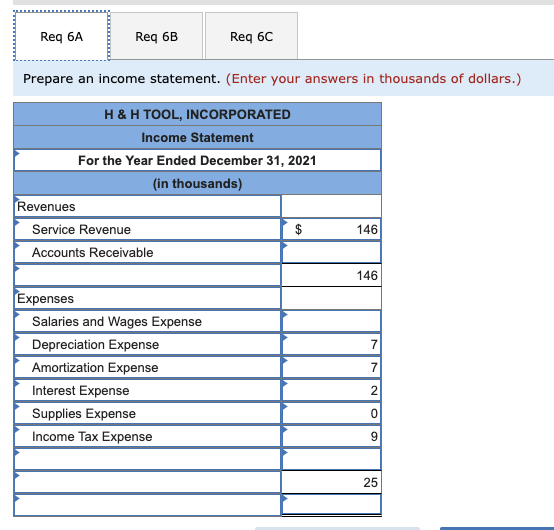Click the 'H & H TOOL, INCORPORATED' header

click(198, 114)
